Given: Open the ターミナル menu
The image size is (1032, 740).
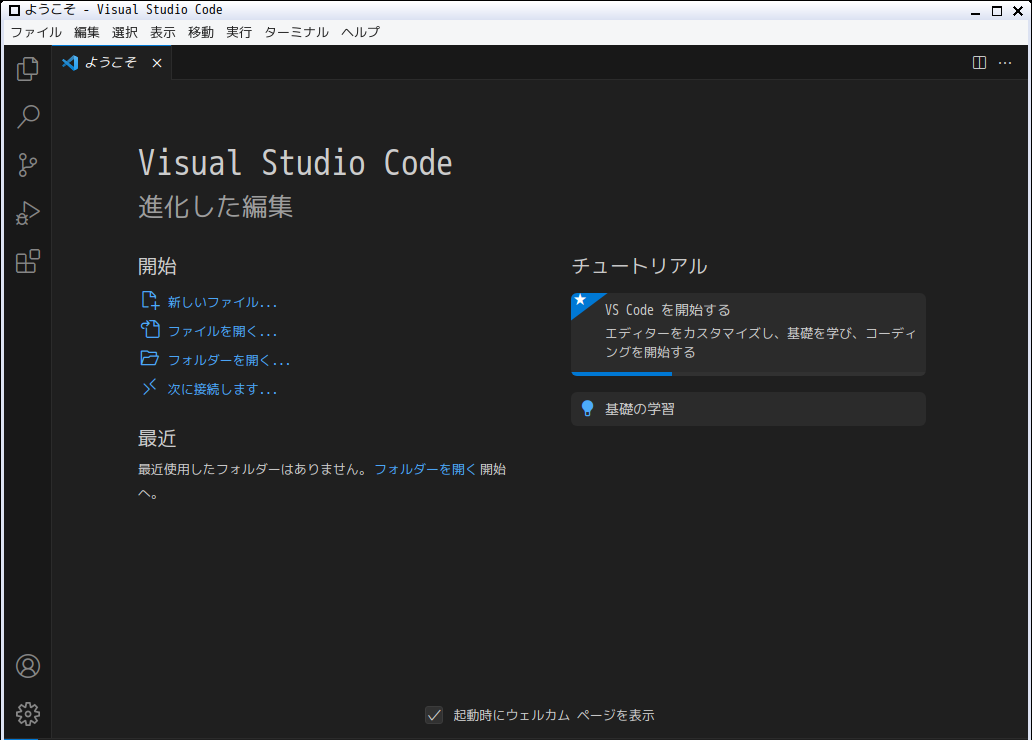Looking at the screenshot, I should coord(296,32).
